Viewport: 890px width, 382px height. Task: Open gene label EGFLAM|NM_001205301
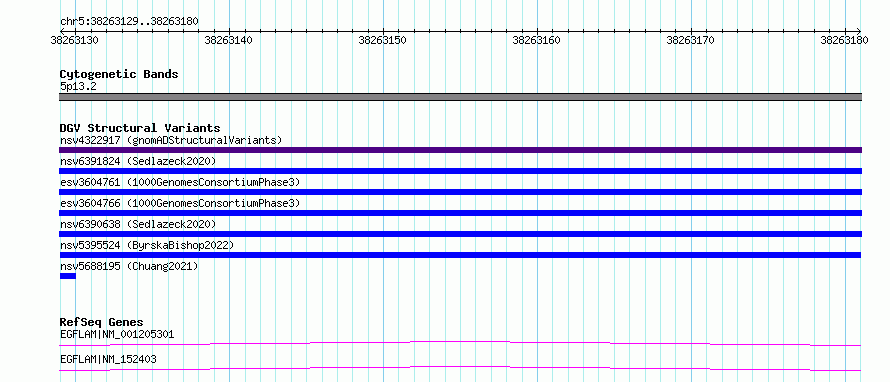click(117, 334)
